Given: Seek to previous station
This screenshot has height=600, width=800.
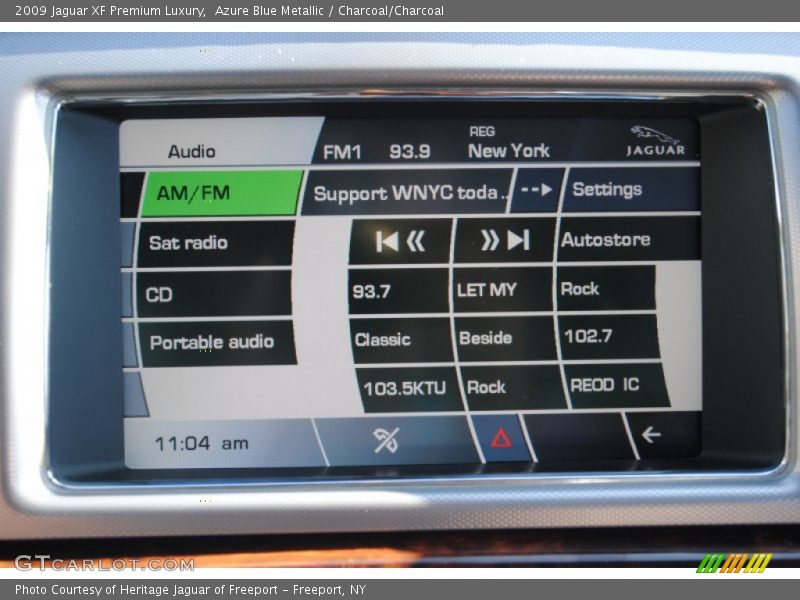Looking at the screenshot, I should click(400, 241).
